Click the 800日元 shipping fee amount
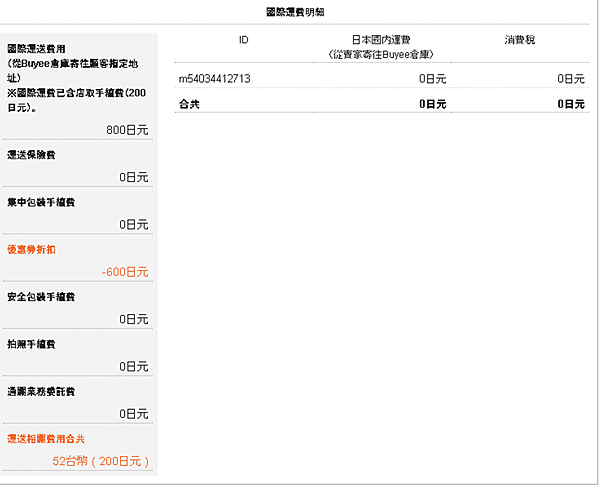 click(127, 130)
